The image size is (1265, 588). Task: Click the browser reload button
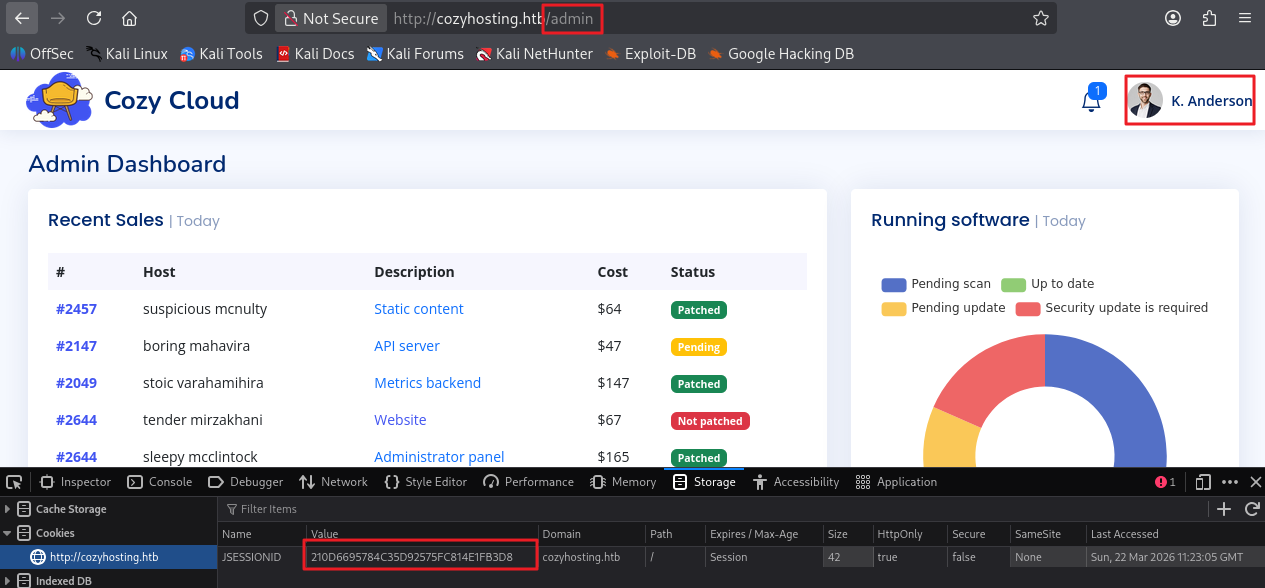93,18
